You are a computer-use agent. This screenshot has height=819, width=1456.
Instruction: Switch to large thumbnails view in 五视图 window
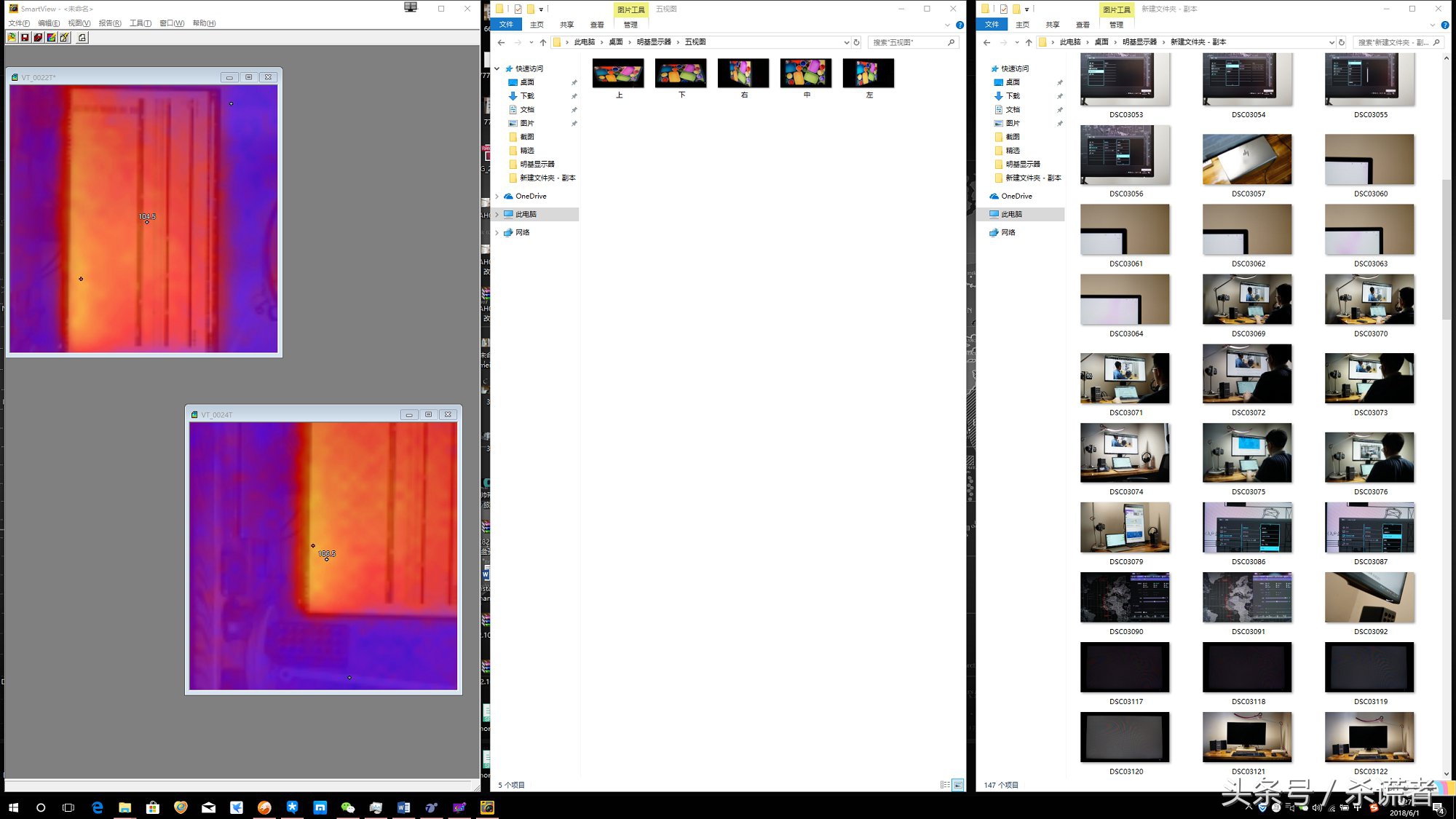tap(958, 785)
